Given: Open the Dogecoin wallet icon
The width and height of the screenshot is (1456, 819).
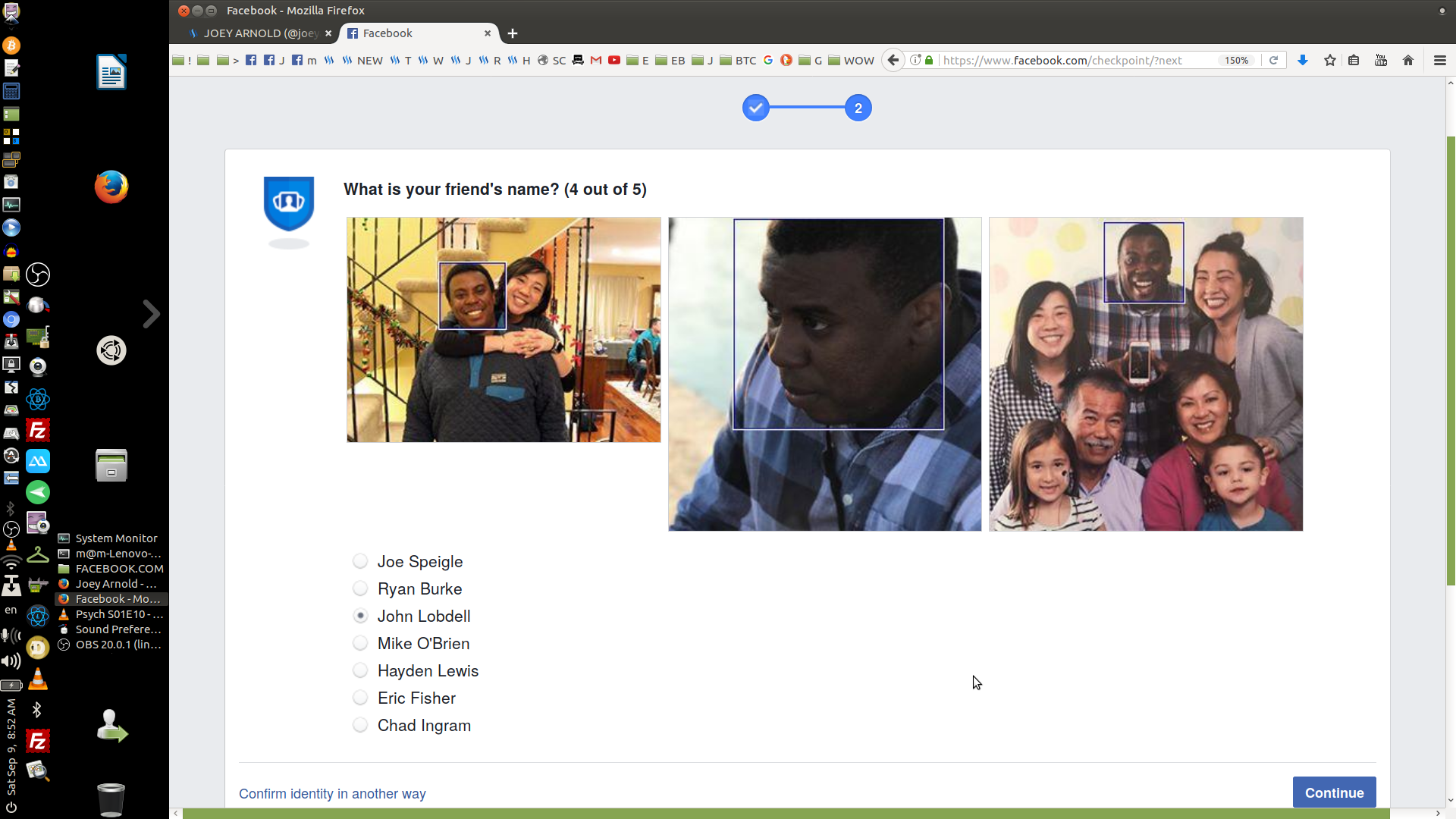Looking at the screenshot, I should click(38, 648).
